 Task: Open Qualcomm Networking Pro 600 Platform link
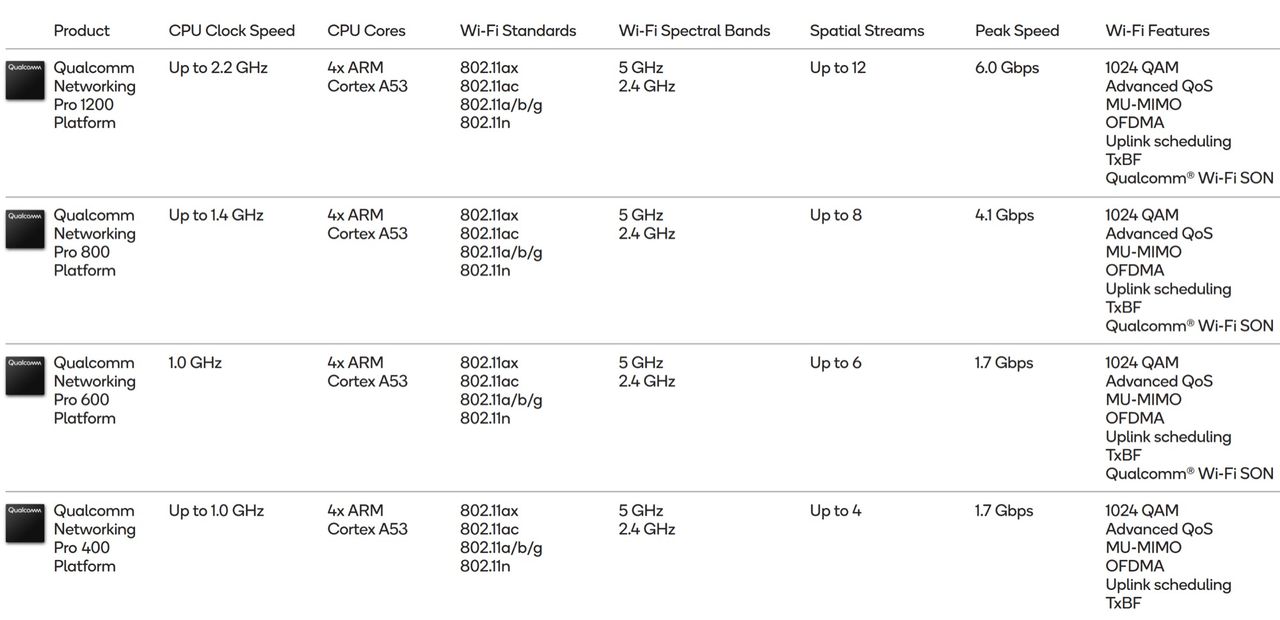point(94,391)
